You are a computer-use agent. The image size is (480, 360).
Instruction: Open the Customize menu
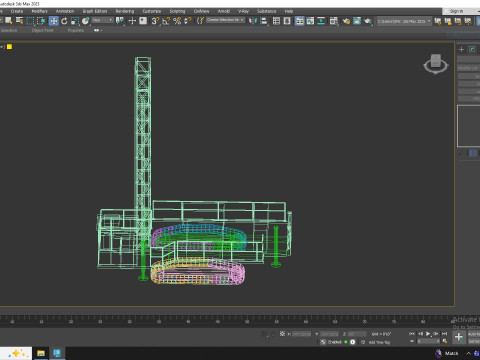[x=152, y=11]
